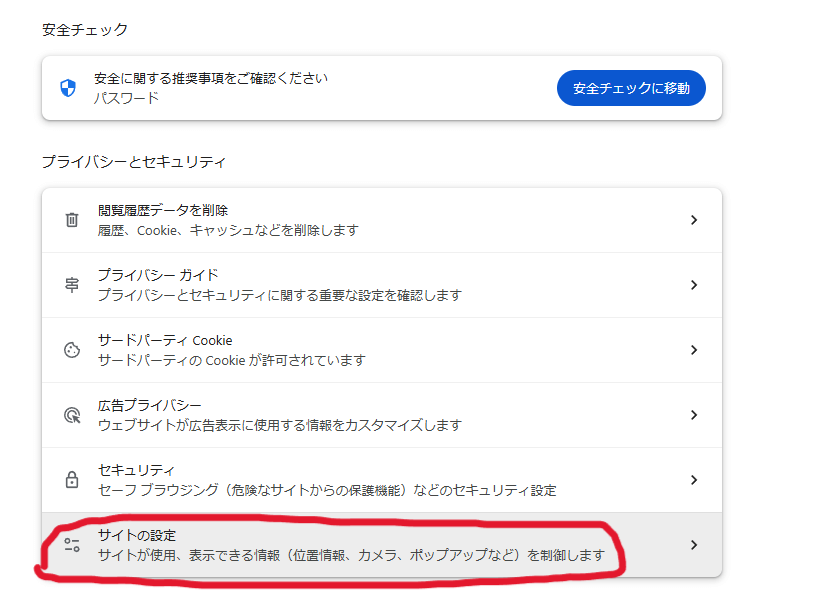Select the プライバシー ガイド title text
This screenshot has width=820, height=598.
click(x=158, y=275)
